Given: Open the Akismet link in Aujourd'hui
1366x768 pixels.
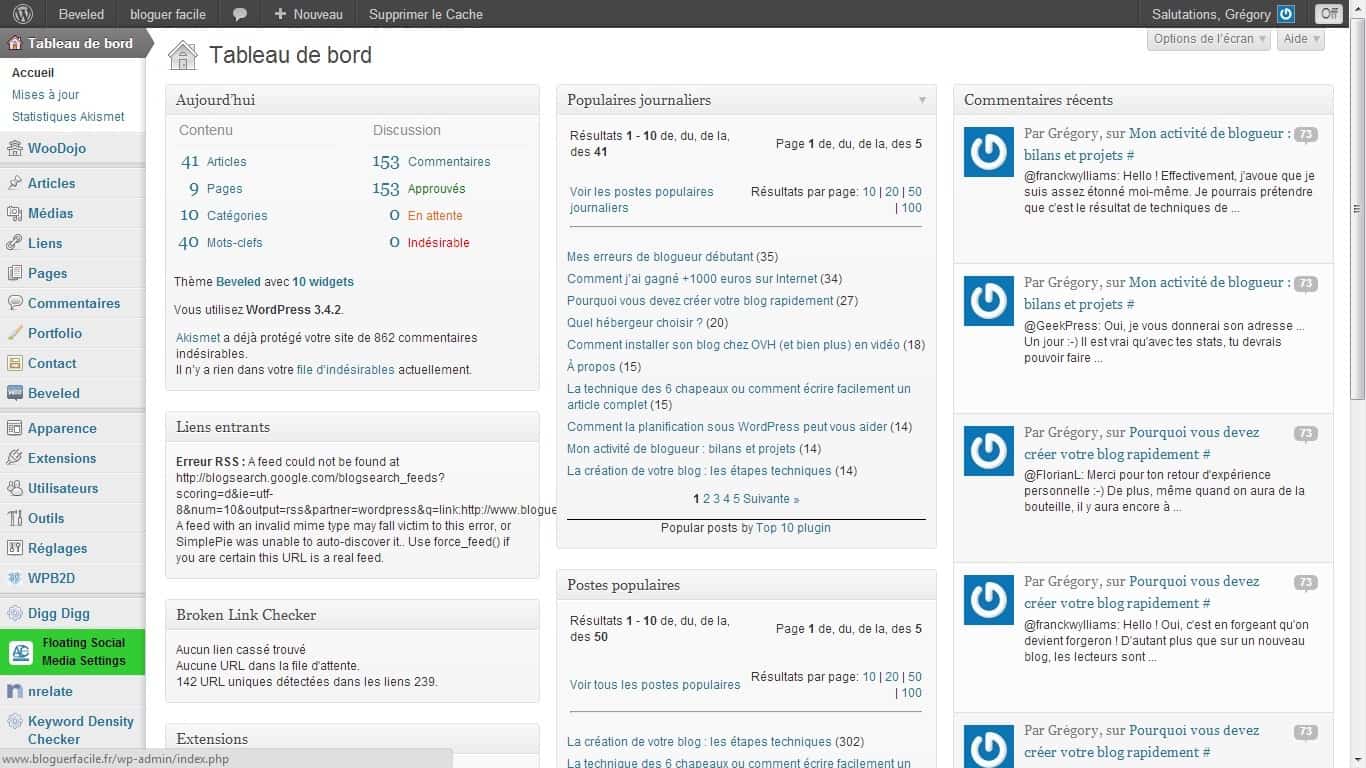Looking at the screenshot, I should (x=198, y=338).
